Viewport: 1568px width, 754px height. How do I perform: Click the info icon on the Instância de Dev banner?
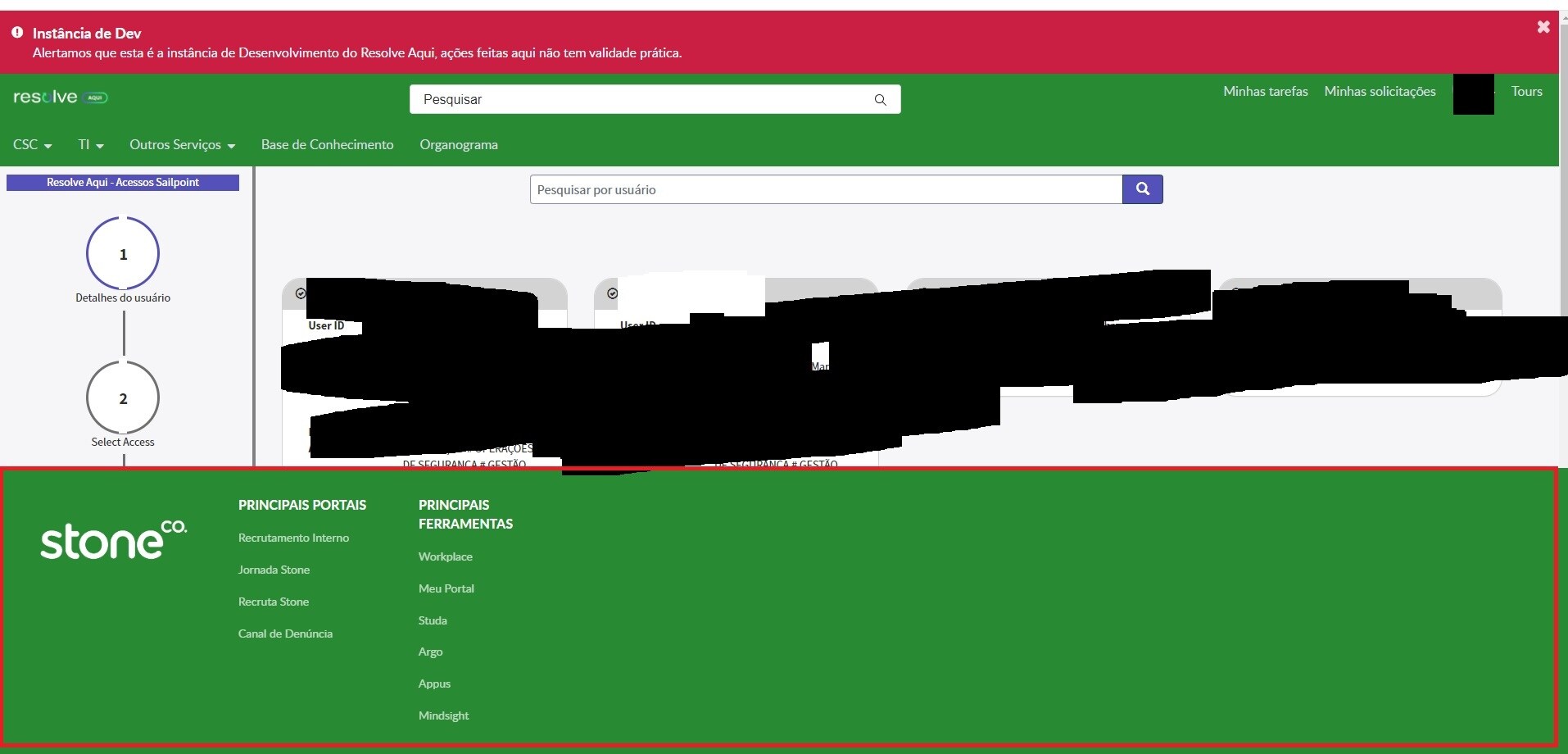tap(17, 32)
